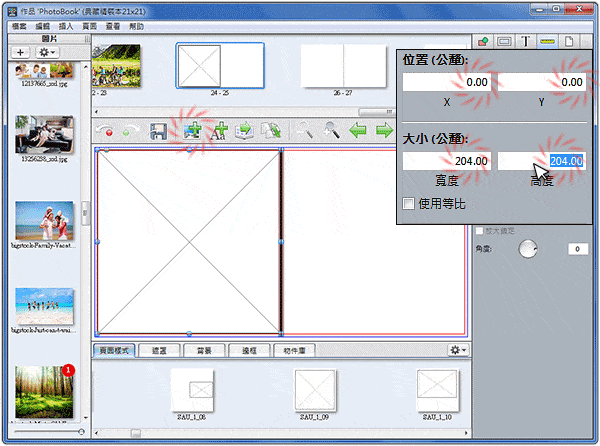
Task: Open the layout panel gear dropdown
Action: coord(458,350)
